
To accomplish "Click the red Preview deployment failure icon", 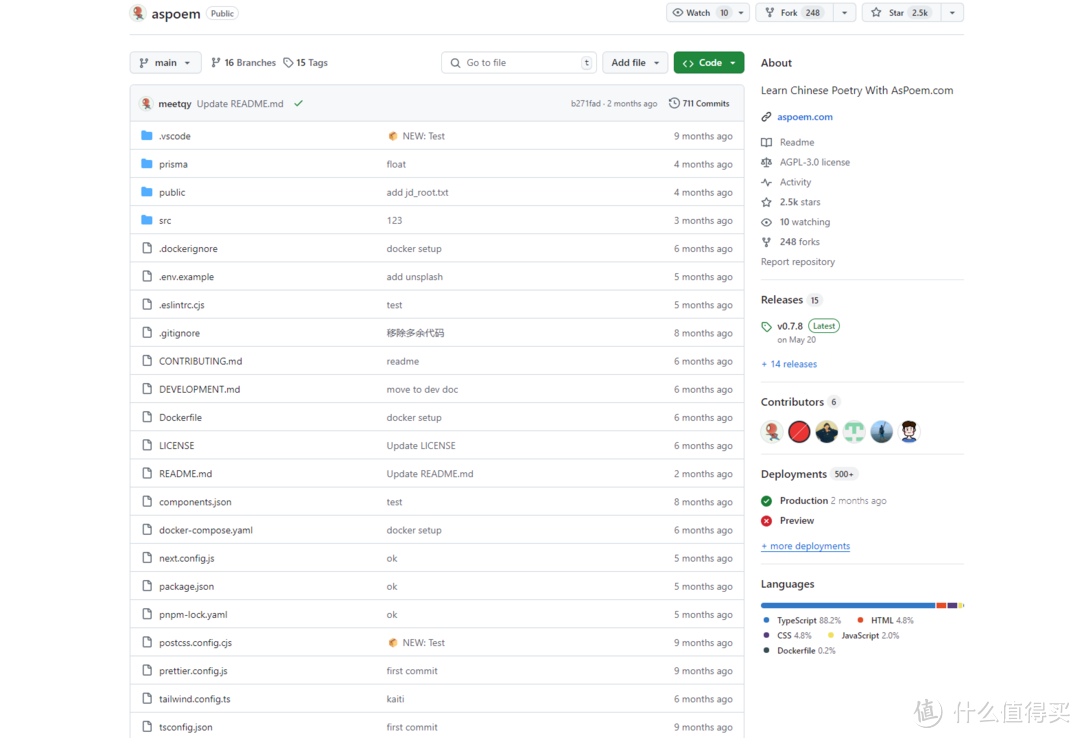I will 767,521.
